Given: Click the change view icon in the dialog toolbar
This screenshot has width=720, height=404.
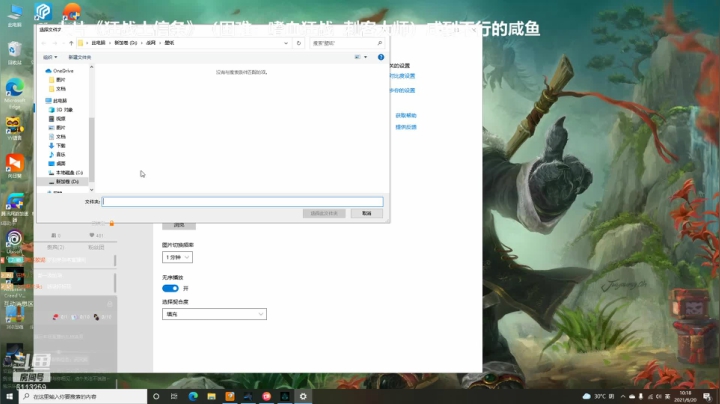Looking at the screenshot, I should point(357,57).
